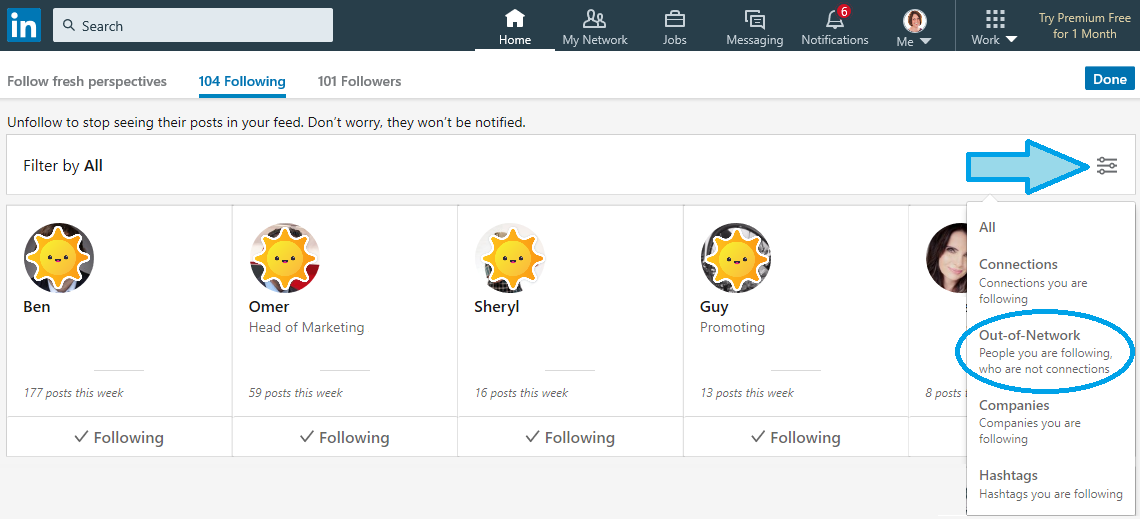Viewport: 1140px width, 519px height.
Task: Select Out-of-Network filter option
Action: [x=1045, y=352]
